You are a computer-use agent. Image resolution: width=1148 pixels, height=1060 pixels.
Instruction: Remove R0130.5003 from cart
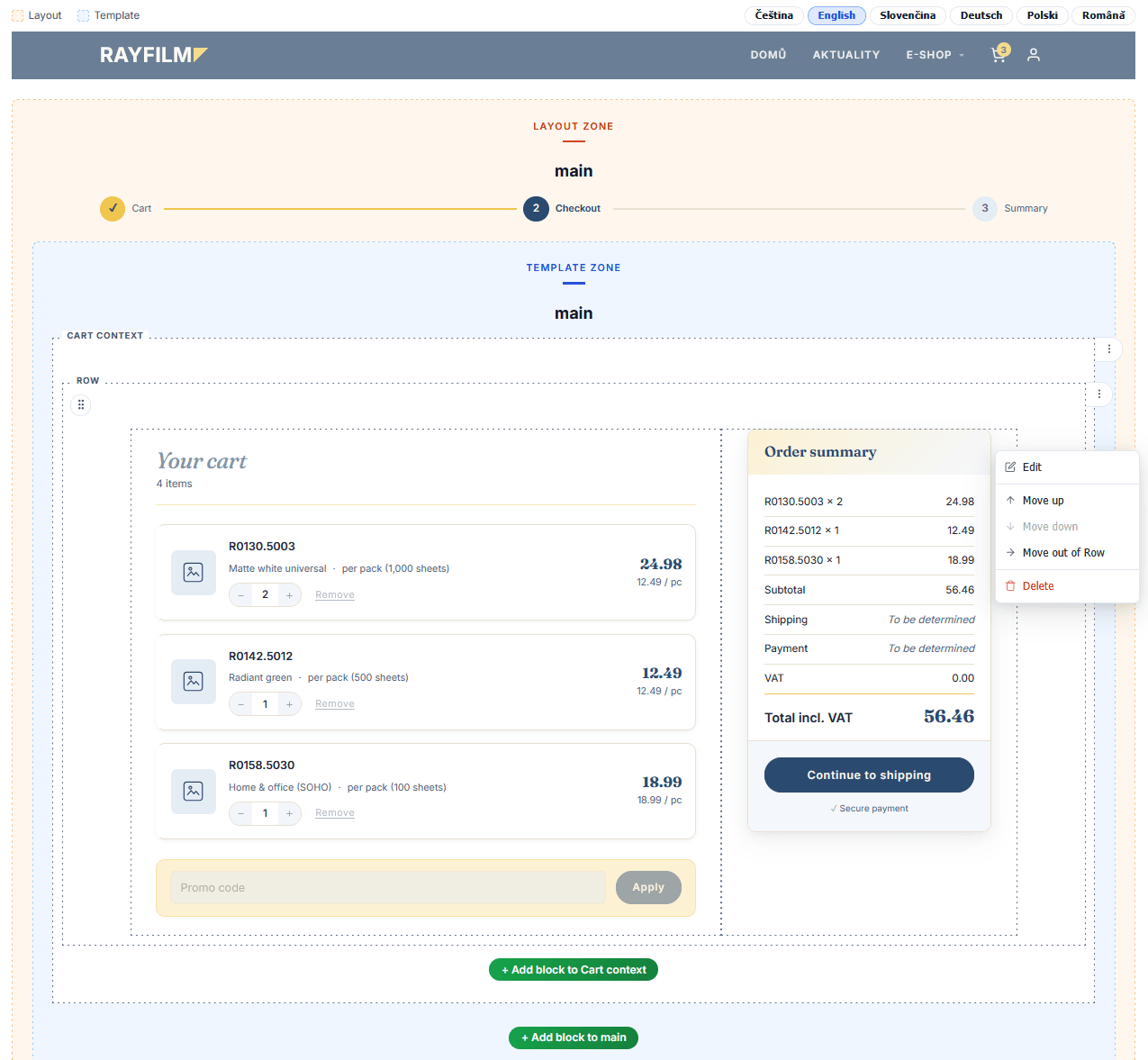335,595
